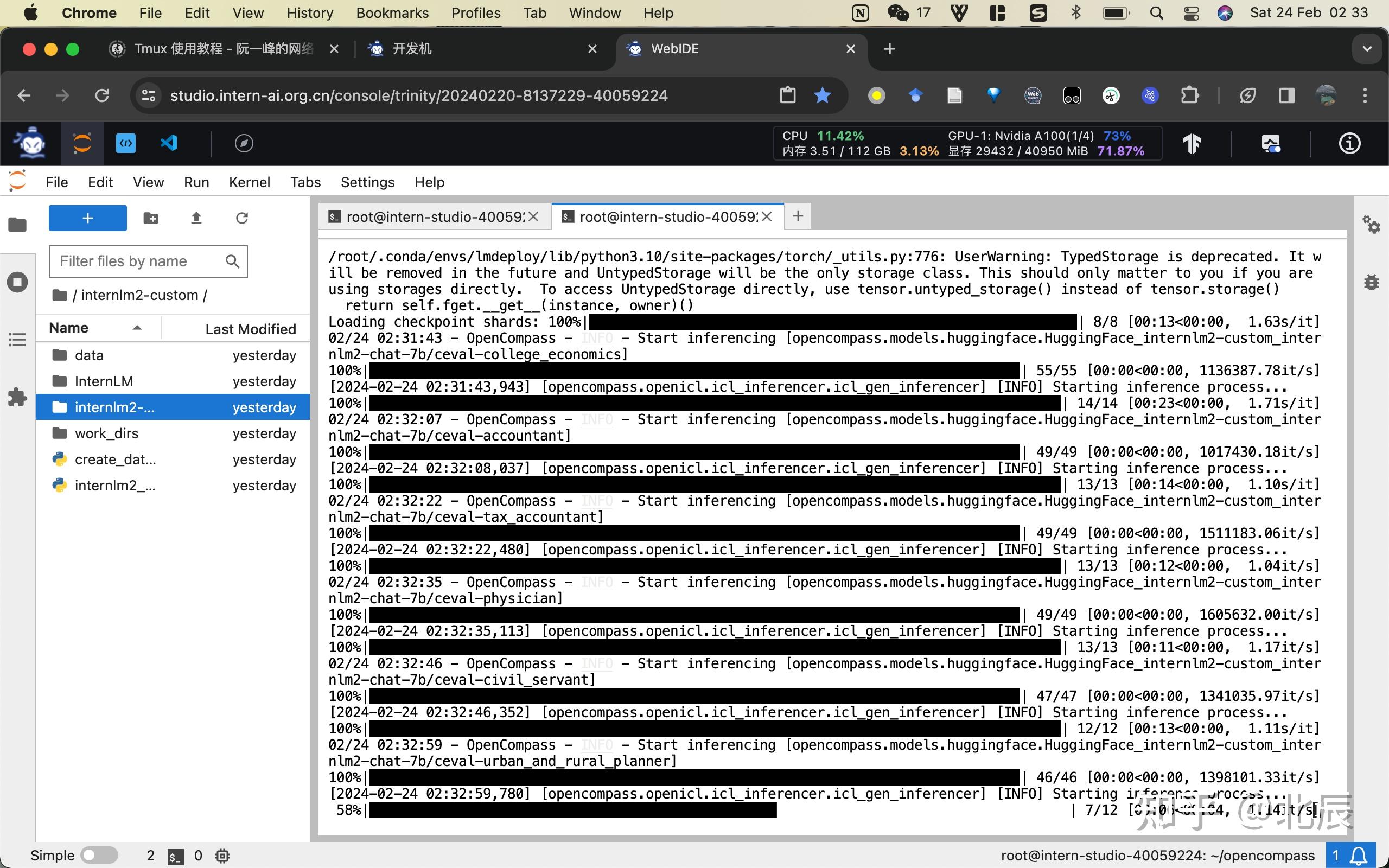This screenshot has height=868, width=1389.
Task: Open notifications via the bell icon
Action: (1359, 855)
